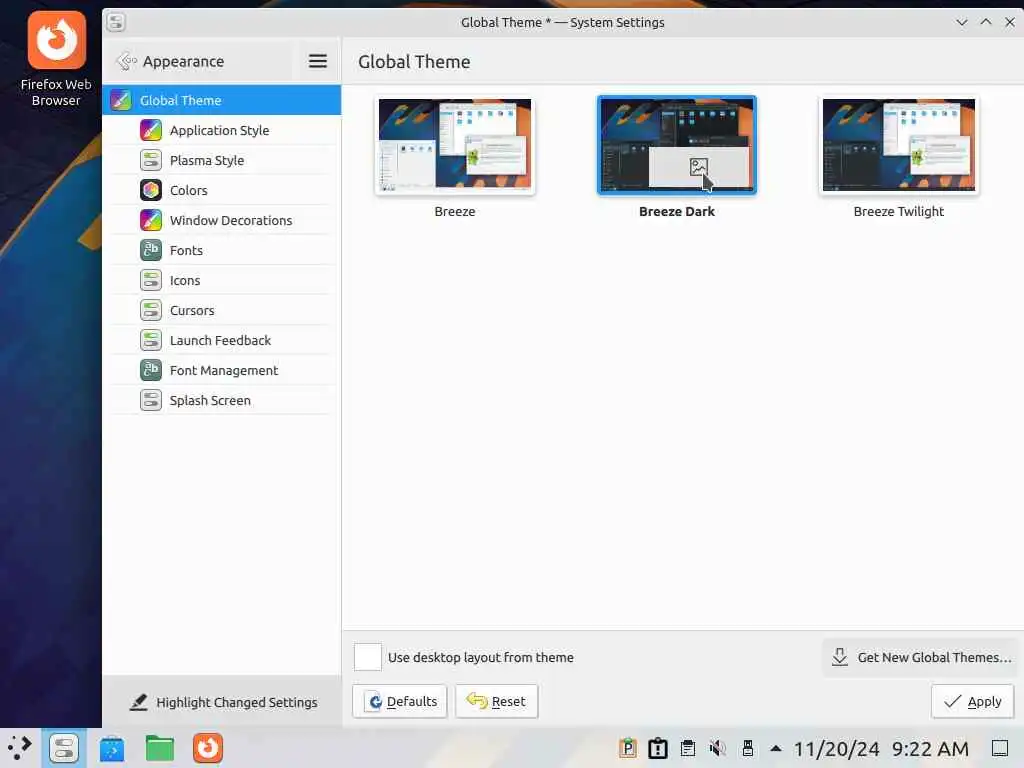Open the clock showing 9:22 AM
The image size is (1024, 768).
(930, 749)
